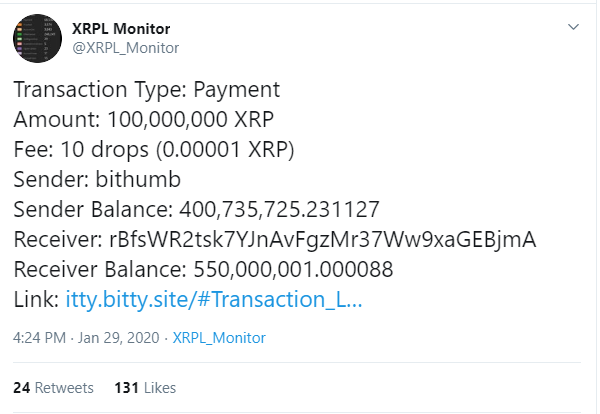
Task: Click the Transaction Type: Payment line
Action: point(147,90)
